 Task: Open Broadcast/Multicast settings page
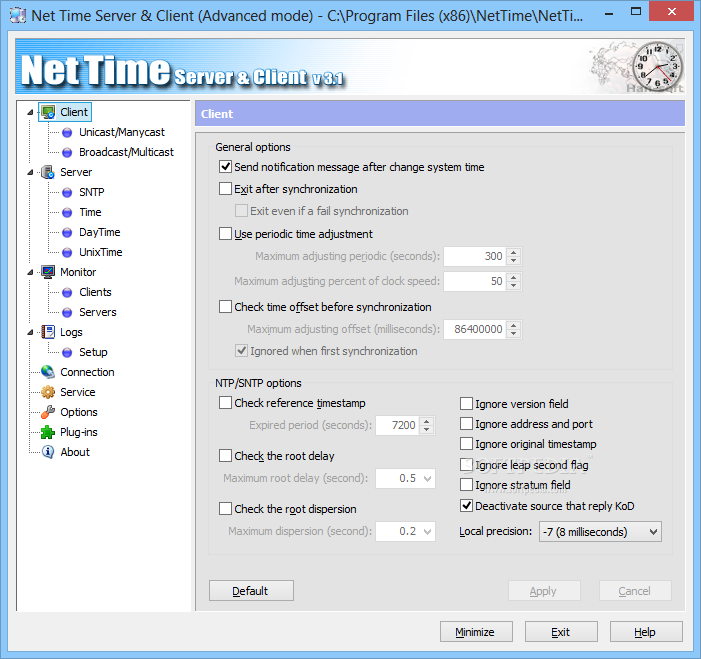[126, 152]
